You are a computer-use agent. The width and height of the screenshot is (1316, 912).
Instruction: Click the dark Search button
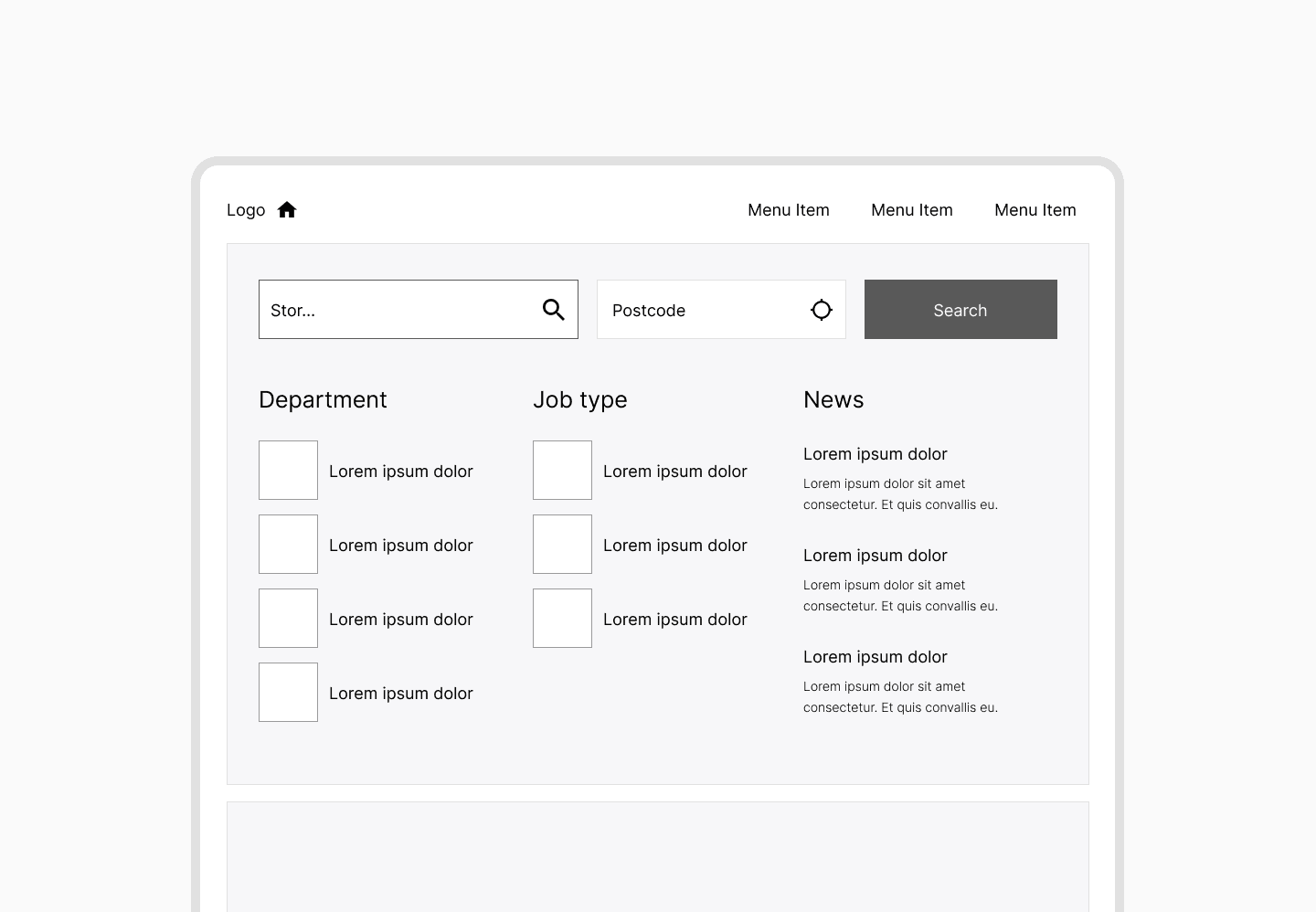960,310
